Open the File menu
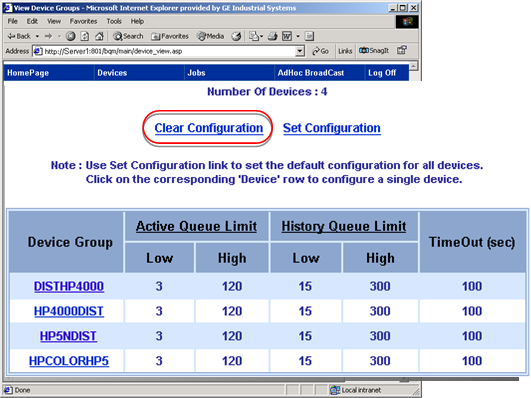This screenshot has height=398, width=531. (13, 21)
